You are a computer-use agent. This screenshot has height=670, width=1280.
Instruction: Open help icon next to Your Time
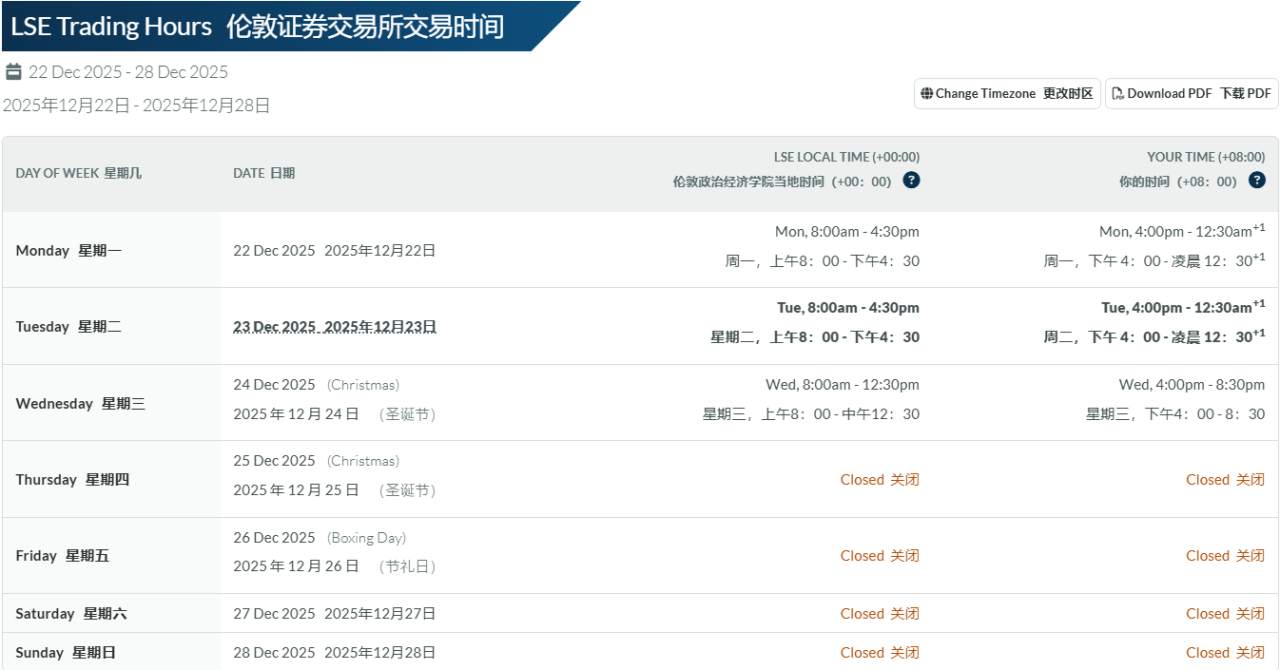point(1257,181)
